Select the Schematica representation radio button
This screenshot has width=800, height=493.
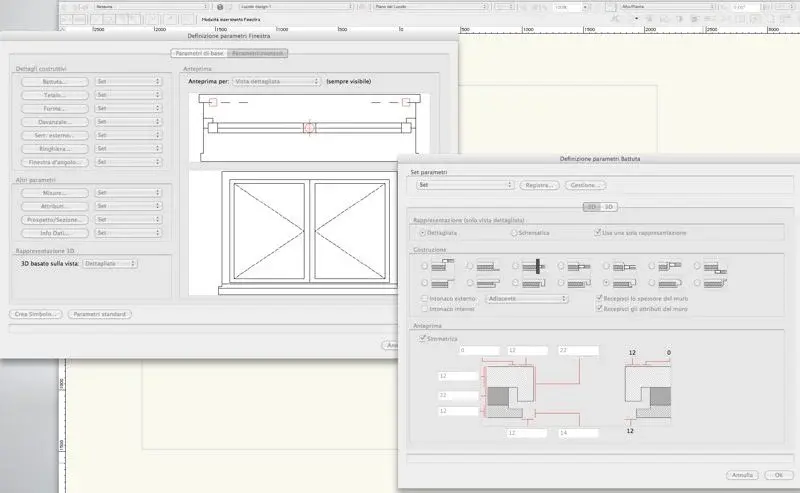tap(513, 233)
